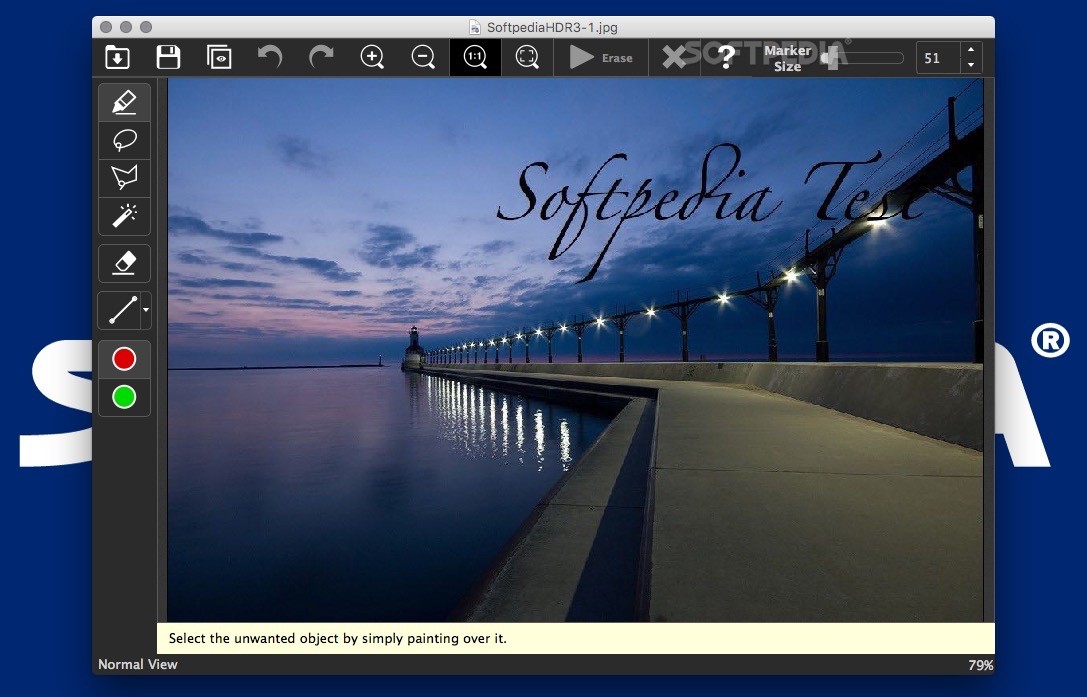Screen dimensions: 1087x697
Task: Click the Erase button to remove selection
Action: (x=600, y=57)
